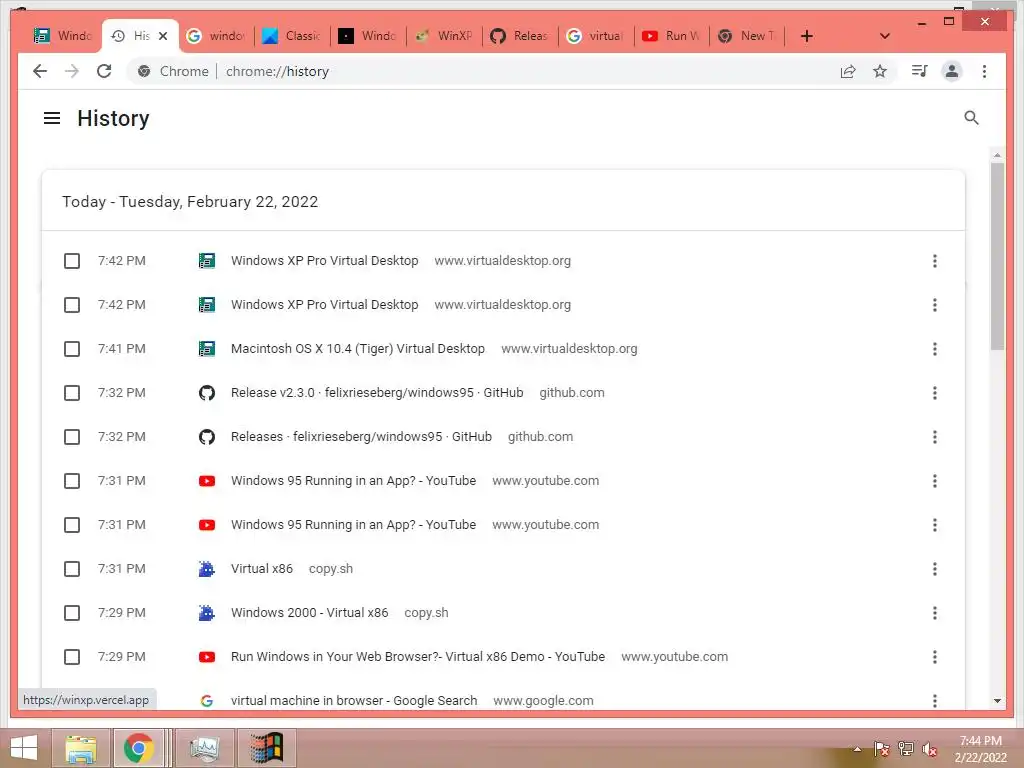Click the GitHub favicon beside Release v2.3.0
This screenshot has height=768, width=1024.
point(206,392)
